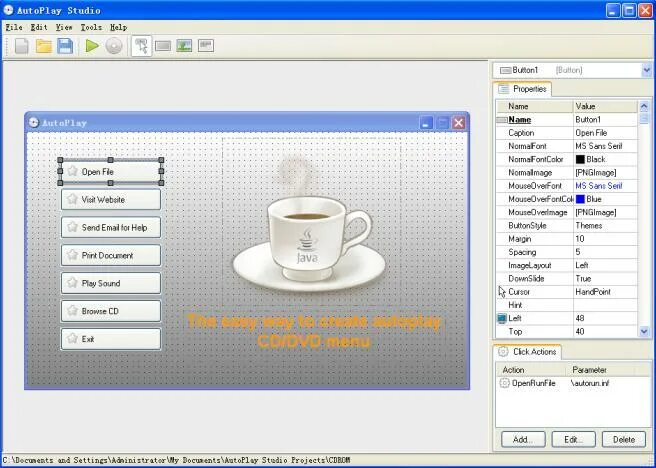Click the OpenRunFile action gear icon
The height and width of the screenshot is (468, 656).
click(505, 383)
